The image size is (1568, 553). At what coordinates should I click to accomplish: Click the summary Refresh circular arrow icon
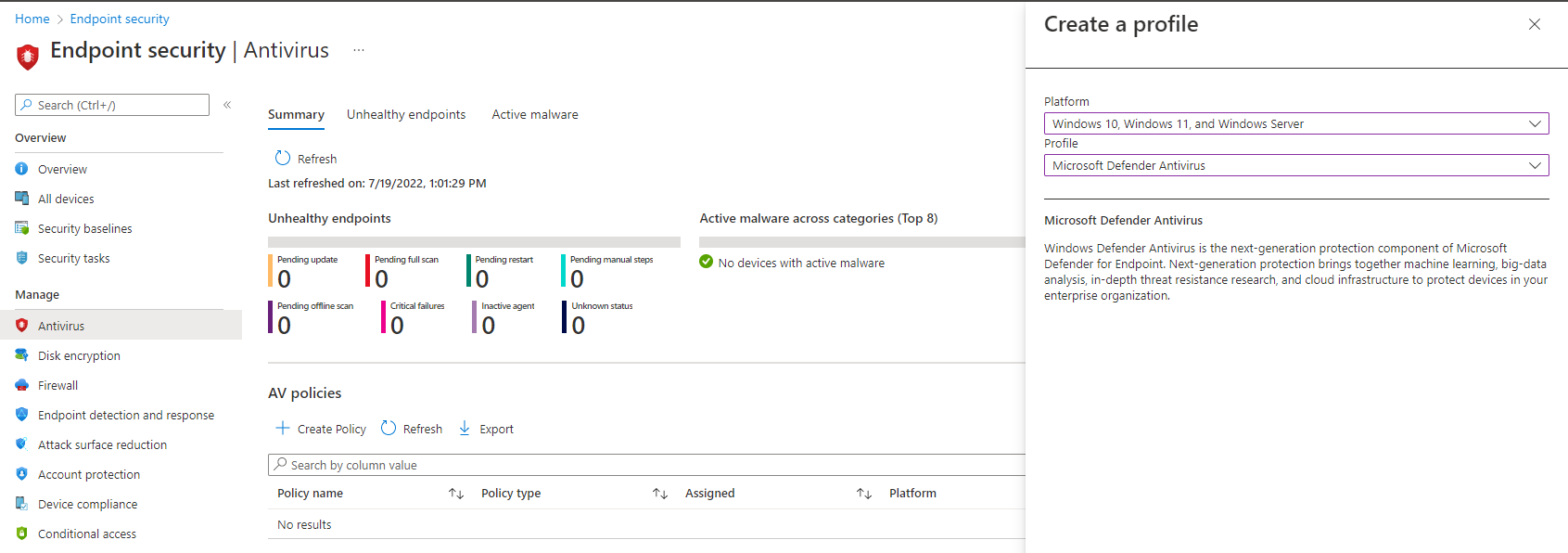(x=283, y=159)
